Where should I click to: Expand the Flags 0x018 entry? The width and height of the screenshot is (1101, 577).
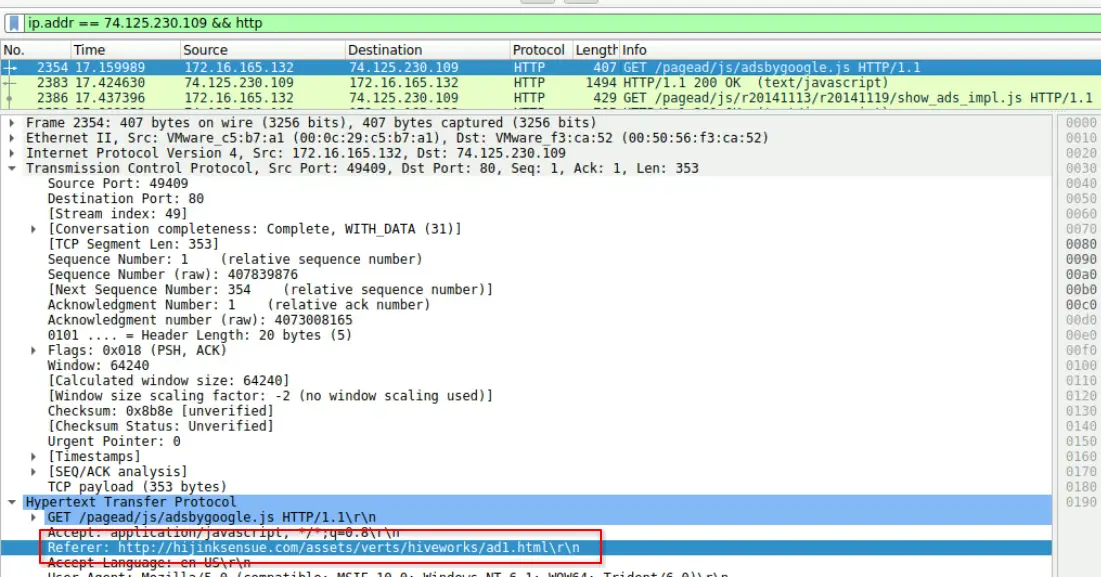(33, 350)
